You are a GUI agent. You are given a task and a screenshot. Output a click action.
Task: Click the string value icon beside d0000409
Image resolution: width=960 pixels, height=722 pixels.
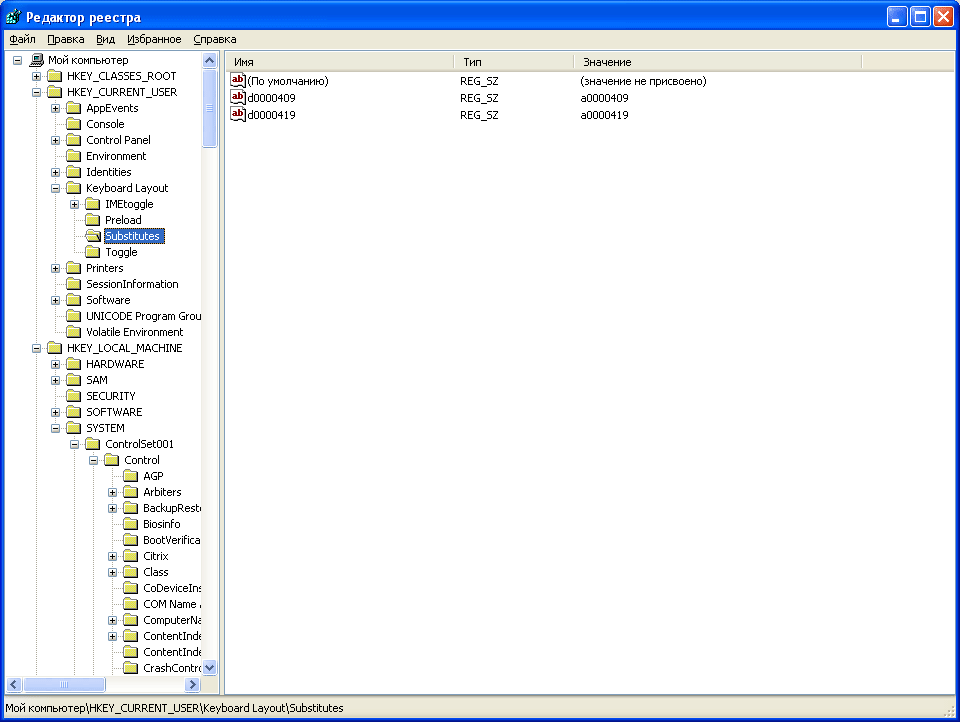point(238,98)
